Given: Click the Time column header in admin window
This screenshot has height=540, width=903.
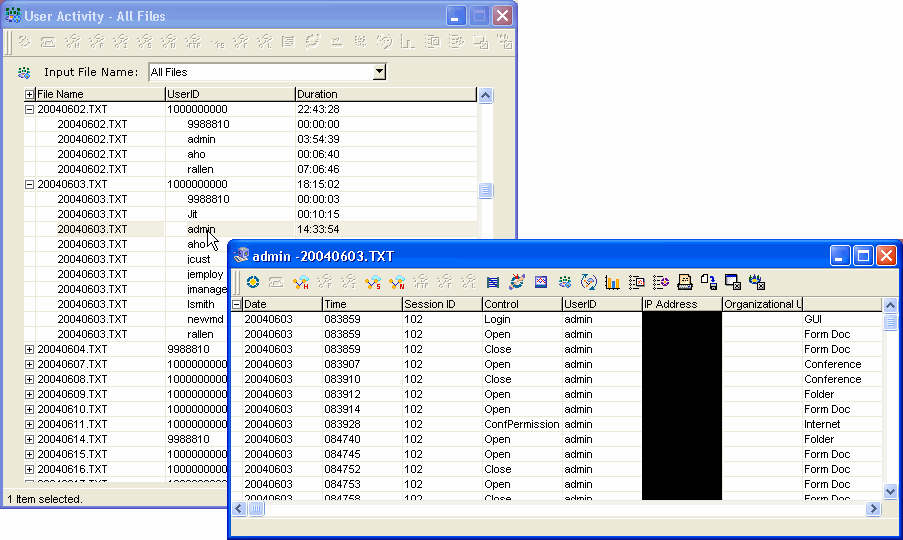Looking at the screenshot, I should [x=362, y=305].
